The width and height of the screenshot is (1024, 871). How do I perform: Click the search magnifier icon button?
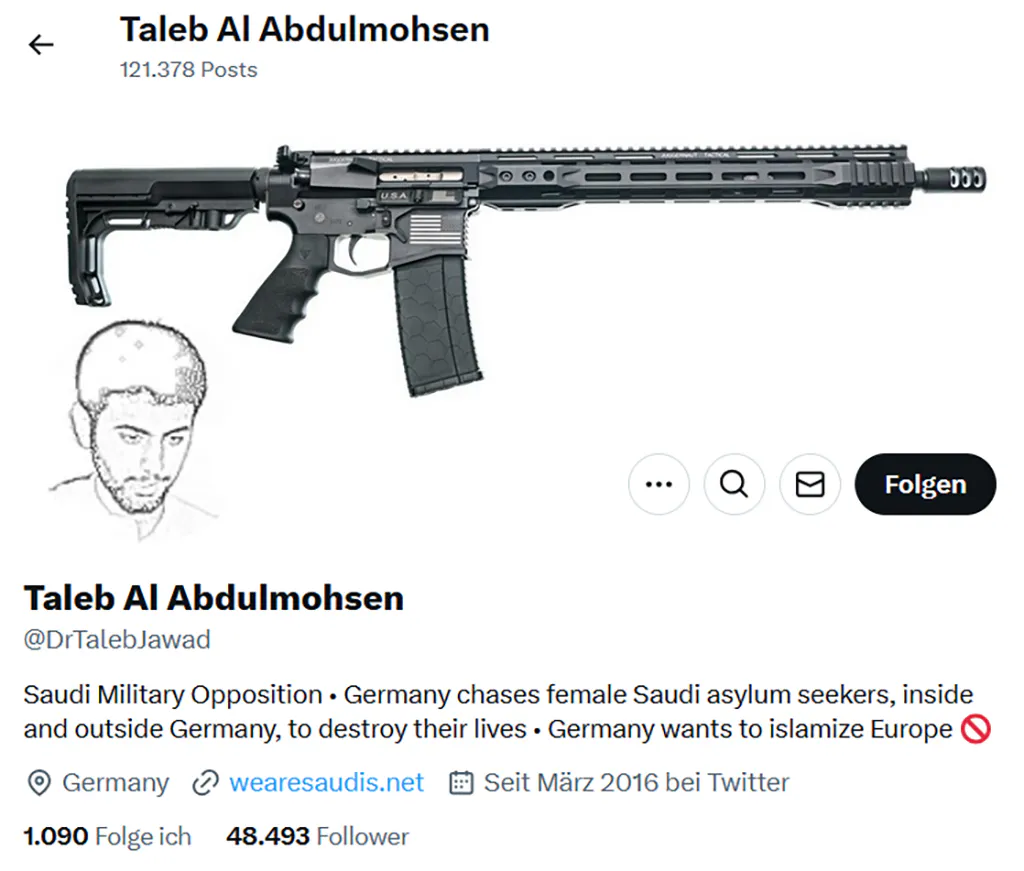point(734,485)
